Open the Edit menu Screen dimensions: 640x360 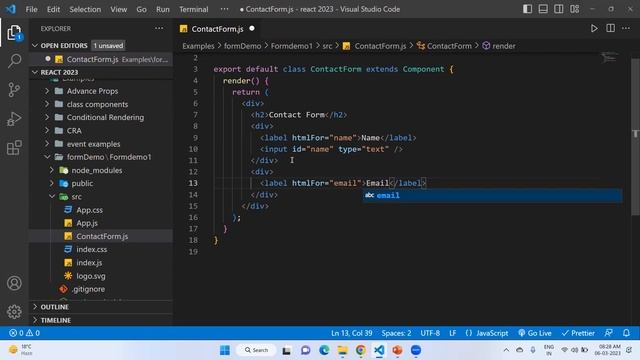coord(53,9)
